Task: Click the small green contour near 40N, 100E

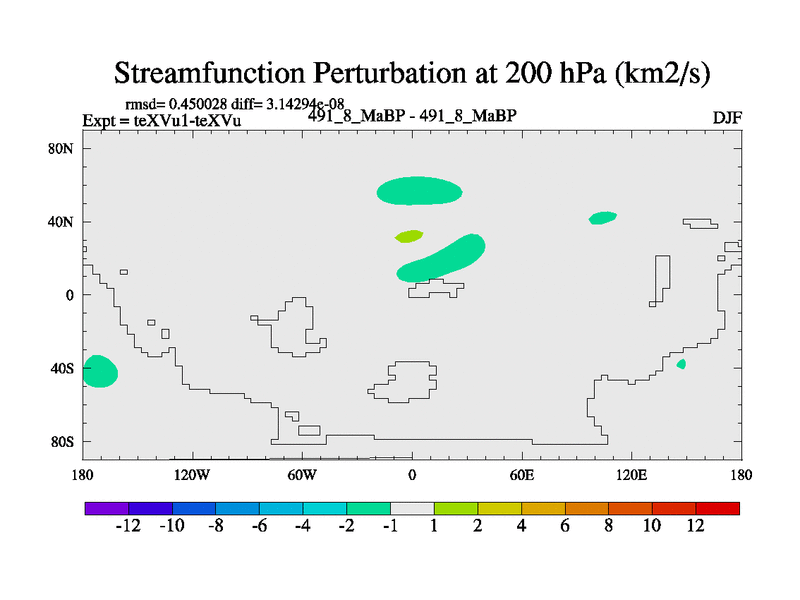Action: [603, 217]
